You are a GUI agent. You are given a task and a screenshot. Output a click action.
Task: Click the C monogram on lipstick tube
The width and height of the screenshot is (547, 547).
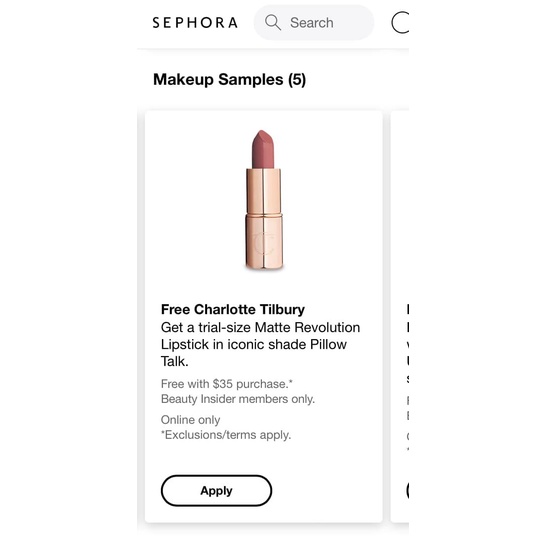(x=263, y=243)
